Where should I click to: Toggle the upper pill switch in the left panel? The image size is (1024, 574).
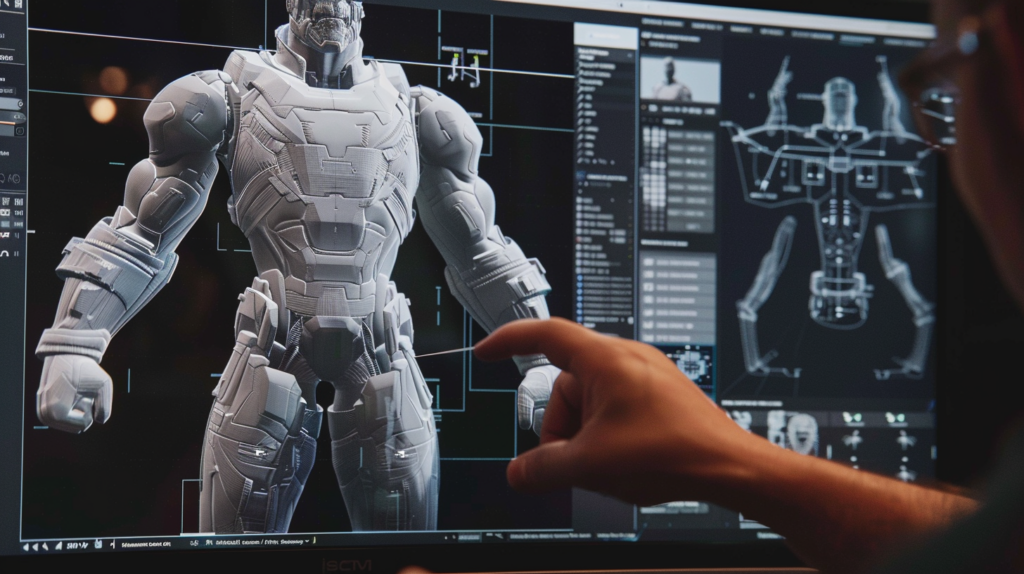click(12, 104)
